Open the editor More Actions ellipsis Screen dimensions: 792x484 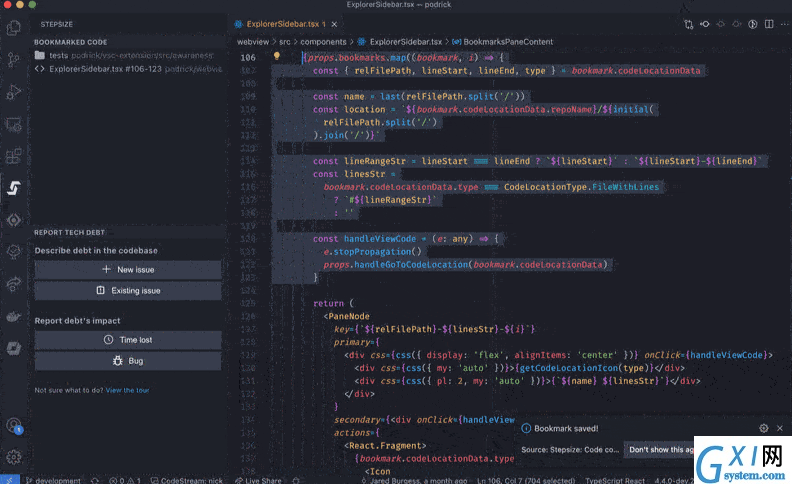[784, 24]
